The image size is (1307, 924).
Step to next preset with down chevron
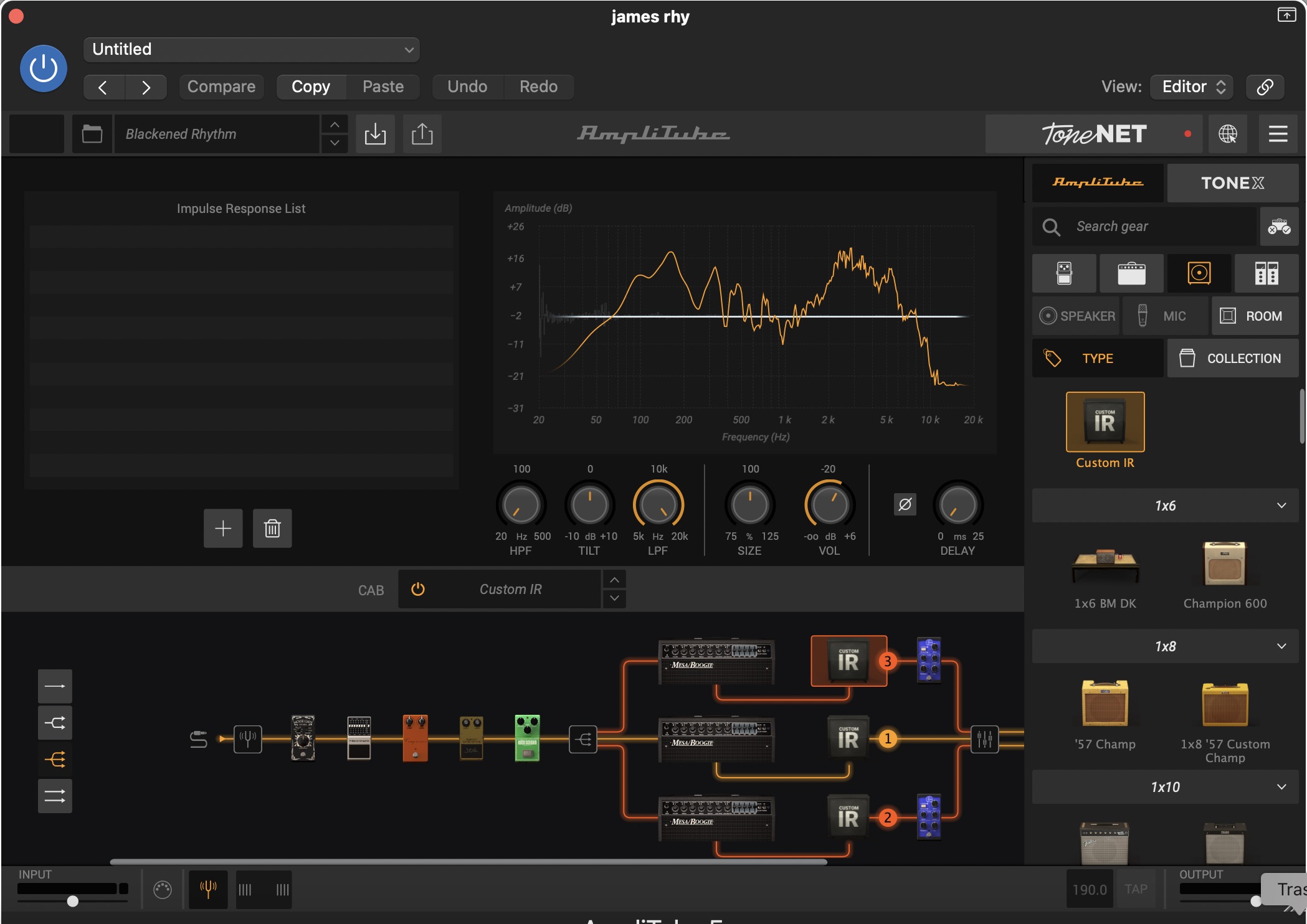(335, 143)
